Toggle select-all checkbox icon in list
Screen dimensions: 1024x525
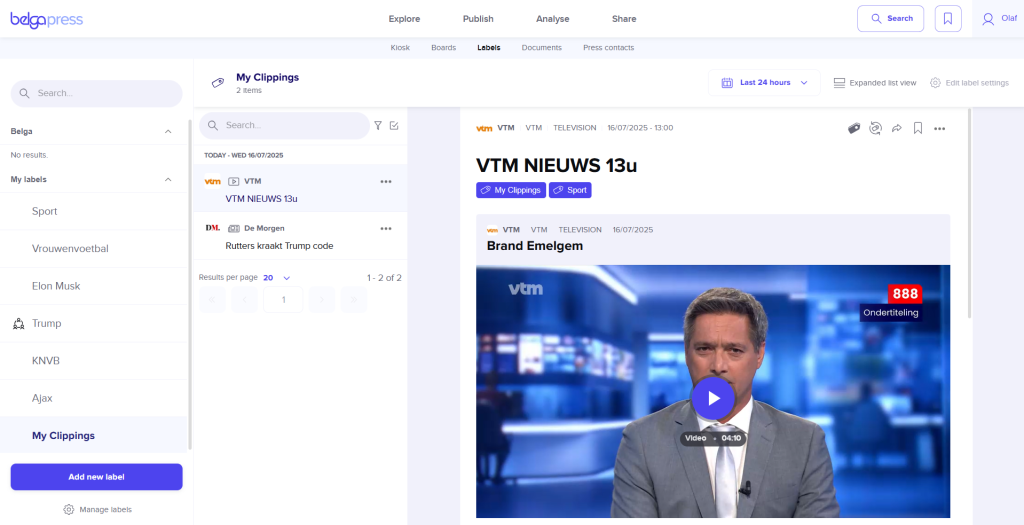tap(394, 125)
